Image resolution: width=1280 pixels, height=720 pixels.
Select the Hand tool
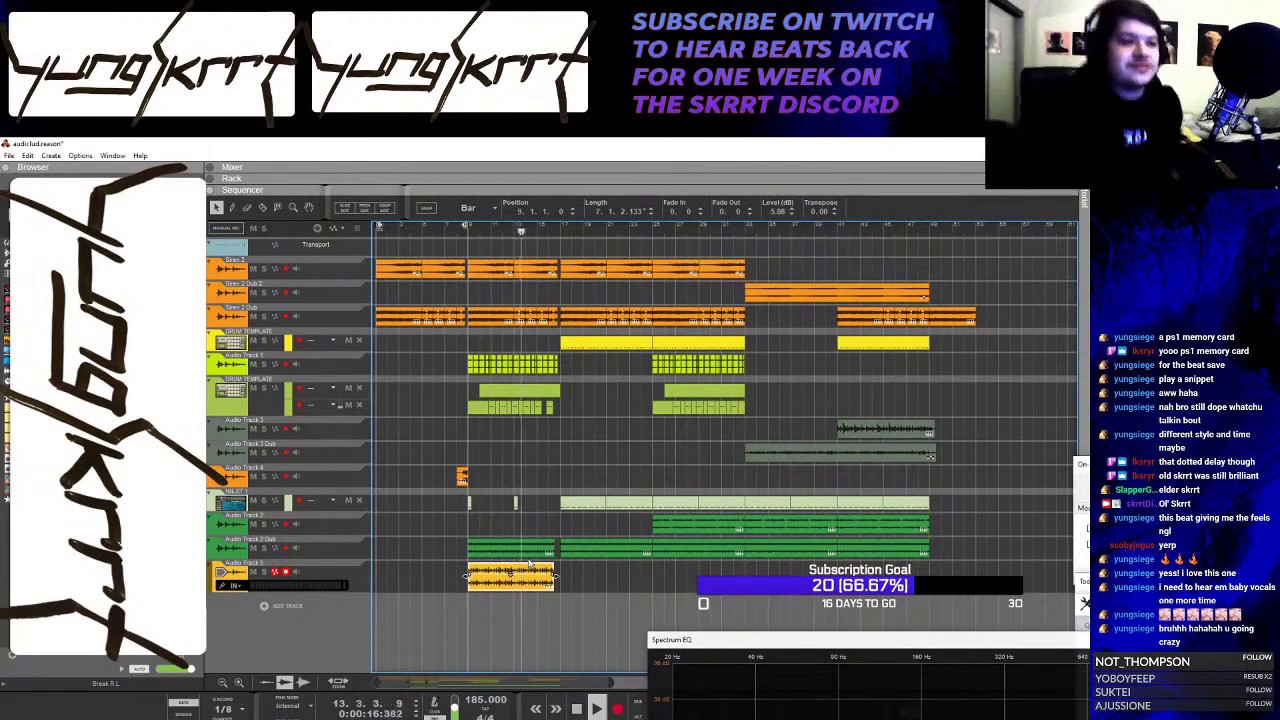point(308,208)
